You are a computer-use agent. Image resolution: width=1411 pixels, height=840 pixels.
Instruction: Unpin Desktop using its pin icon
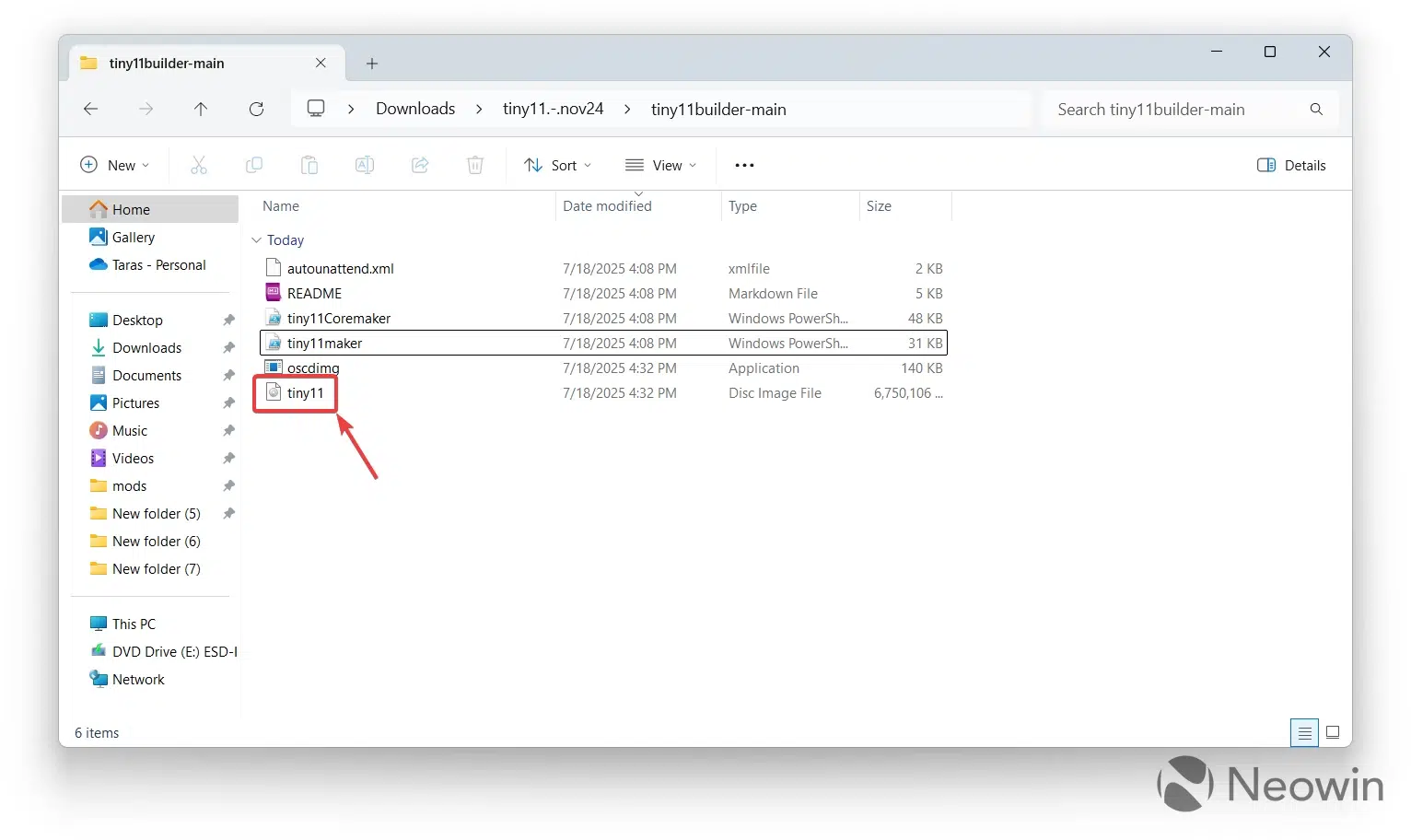[x=228, y=320]
